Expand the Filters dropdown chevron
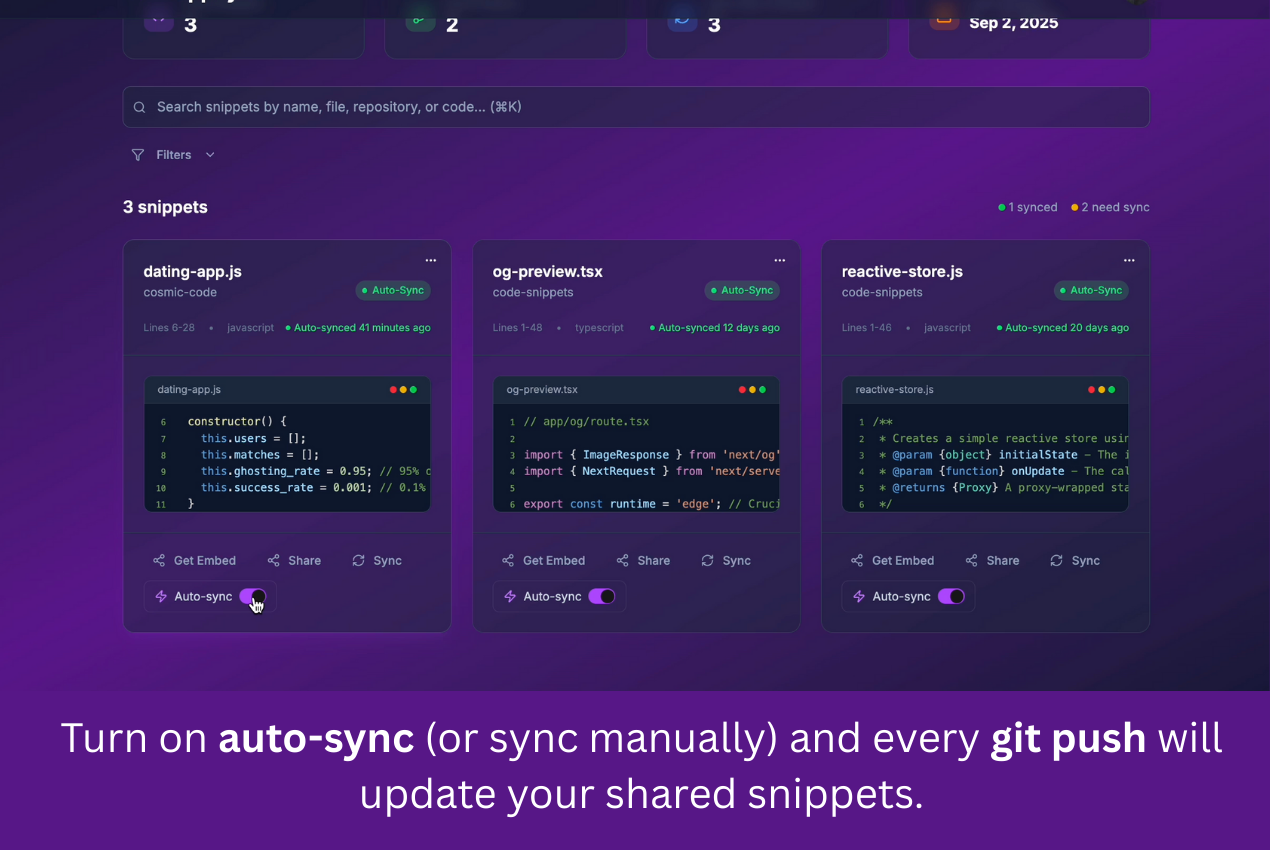This screenshot has height=850, width=1270. click(210, 155)
